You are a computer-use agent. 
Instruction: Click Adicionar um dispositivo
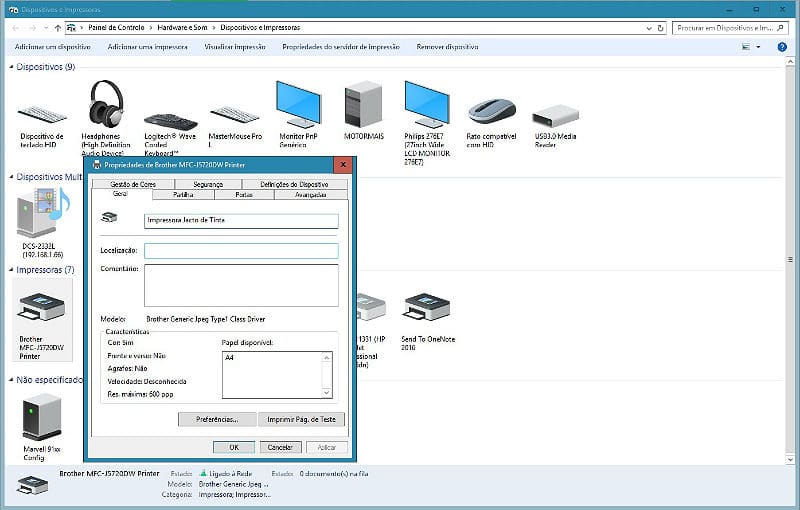click(x=53, y=47)
